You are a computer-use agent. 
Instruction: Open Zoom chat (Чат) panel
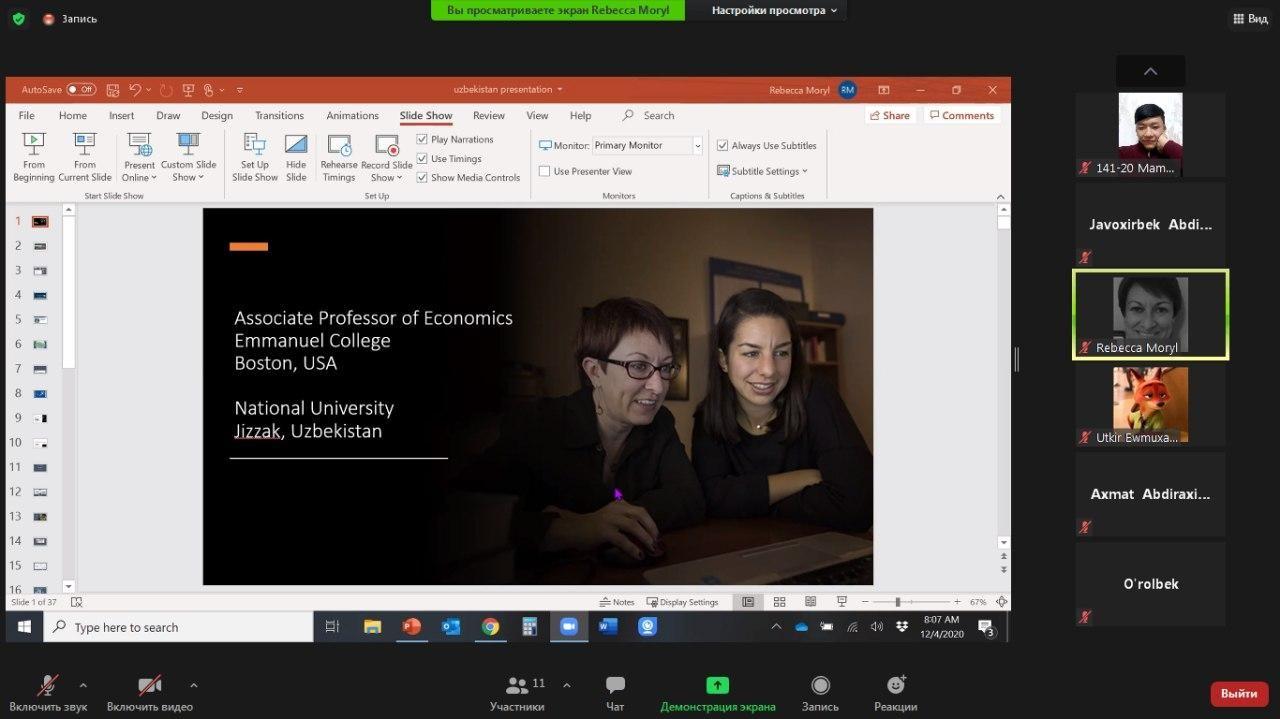click(x=615, y=686)
